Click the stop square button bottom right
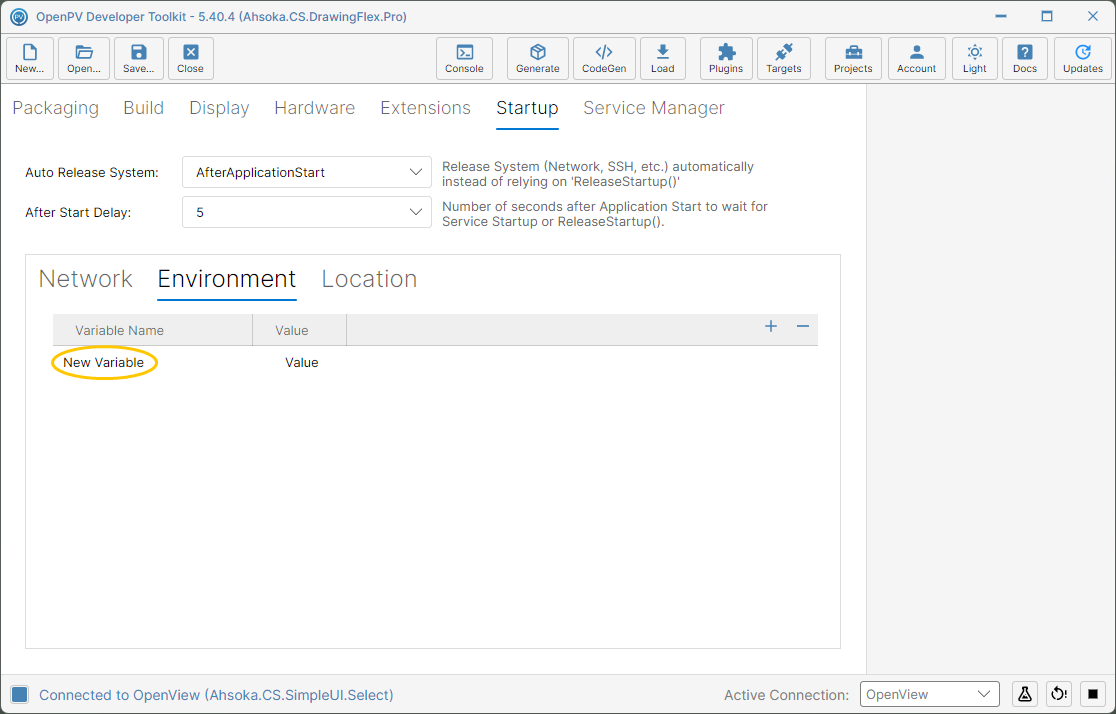 coord(1093,694)
